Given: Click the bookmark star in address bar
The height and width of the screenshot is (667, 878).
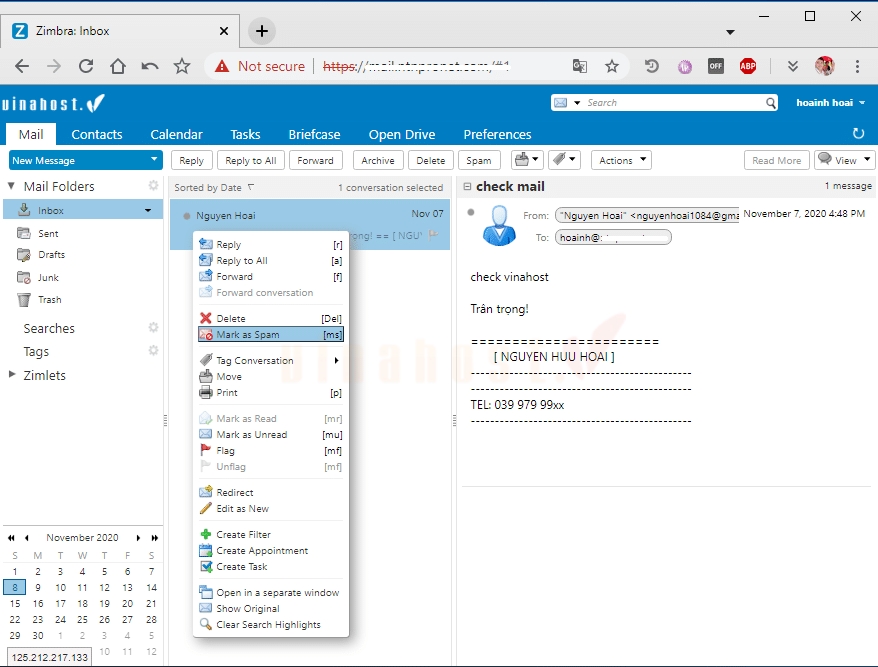Looking at the screenshot, I should (x=611, y=66).
